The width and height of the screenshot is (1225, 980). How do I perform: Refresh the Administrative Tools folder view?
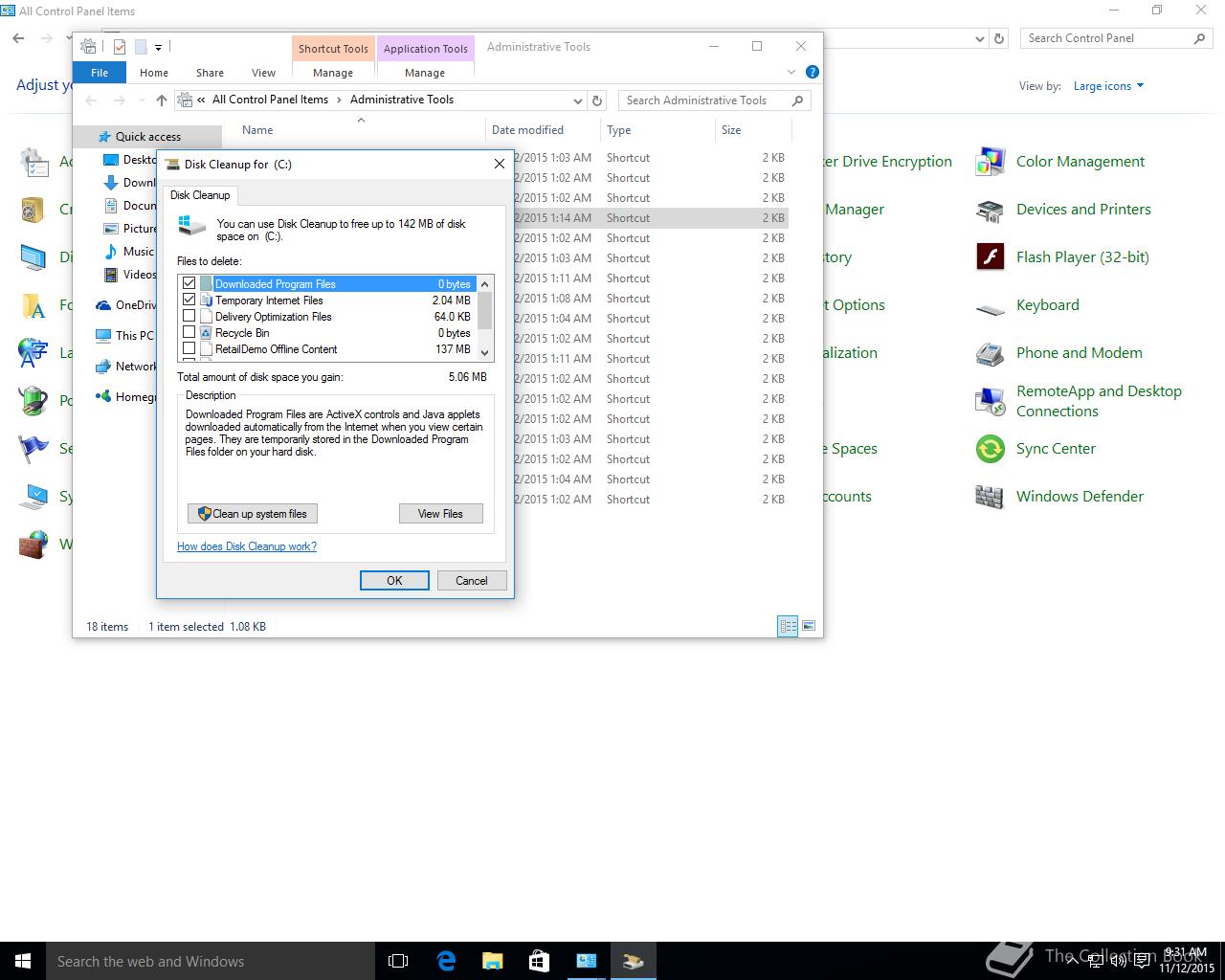point(597,100)
